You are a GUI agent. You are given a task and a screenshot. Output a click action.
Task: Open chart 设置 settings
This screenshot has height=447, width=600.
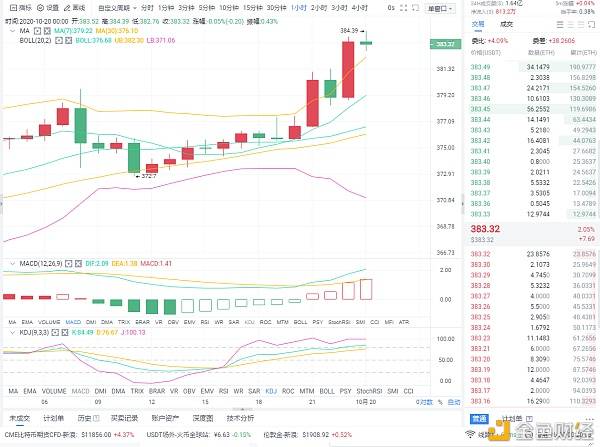point(49,7)
